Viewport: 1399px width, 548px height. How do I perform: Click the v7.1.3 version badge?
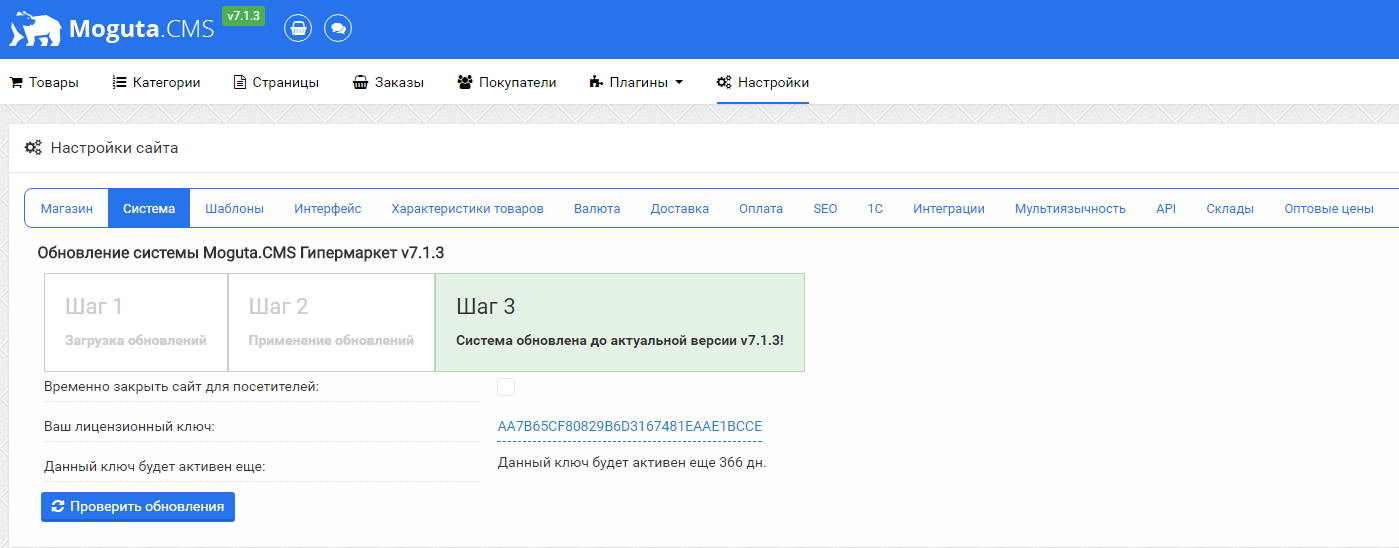click(x=243, y=16)
